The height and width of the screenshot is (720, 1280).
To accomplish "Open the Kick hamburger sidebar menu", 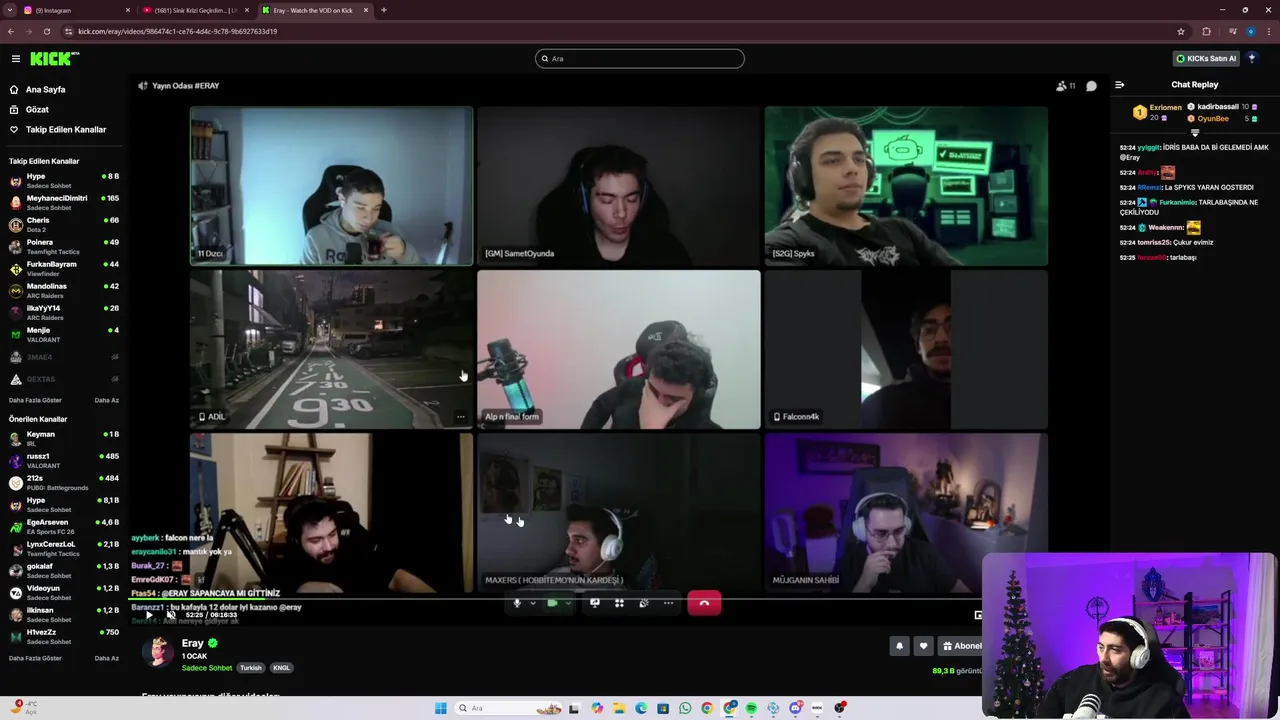I will point(16,59).
